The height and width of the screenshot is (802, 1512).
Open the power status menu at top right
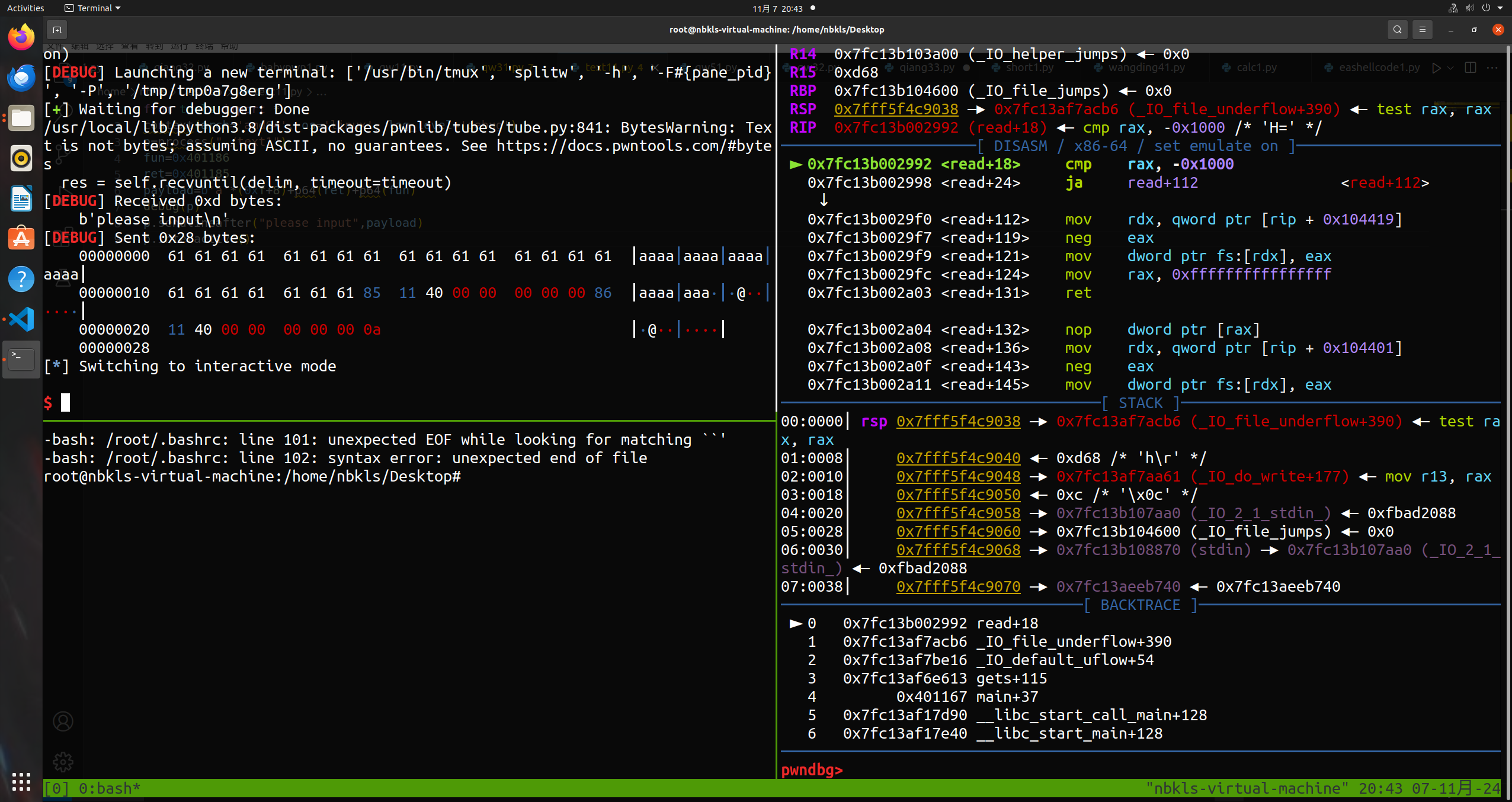coord(1487,8)
